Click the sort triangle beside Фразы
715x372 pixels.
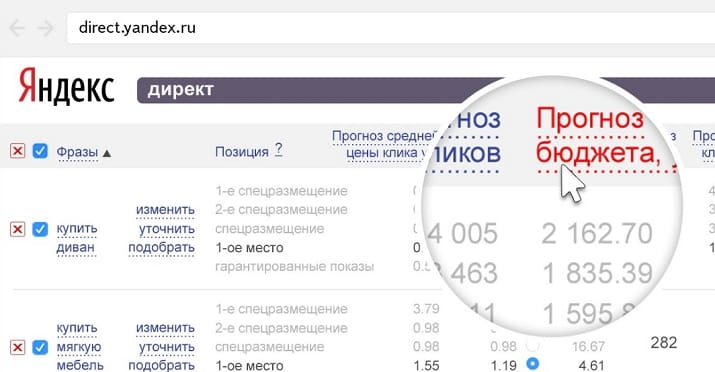(107, 153)
